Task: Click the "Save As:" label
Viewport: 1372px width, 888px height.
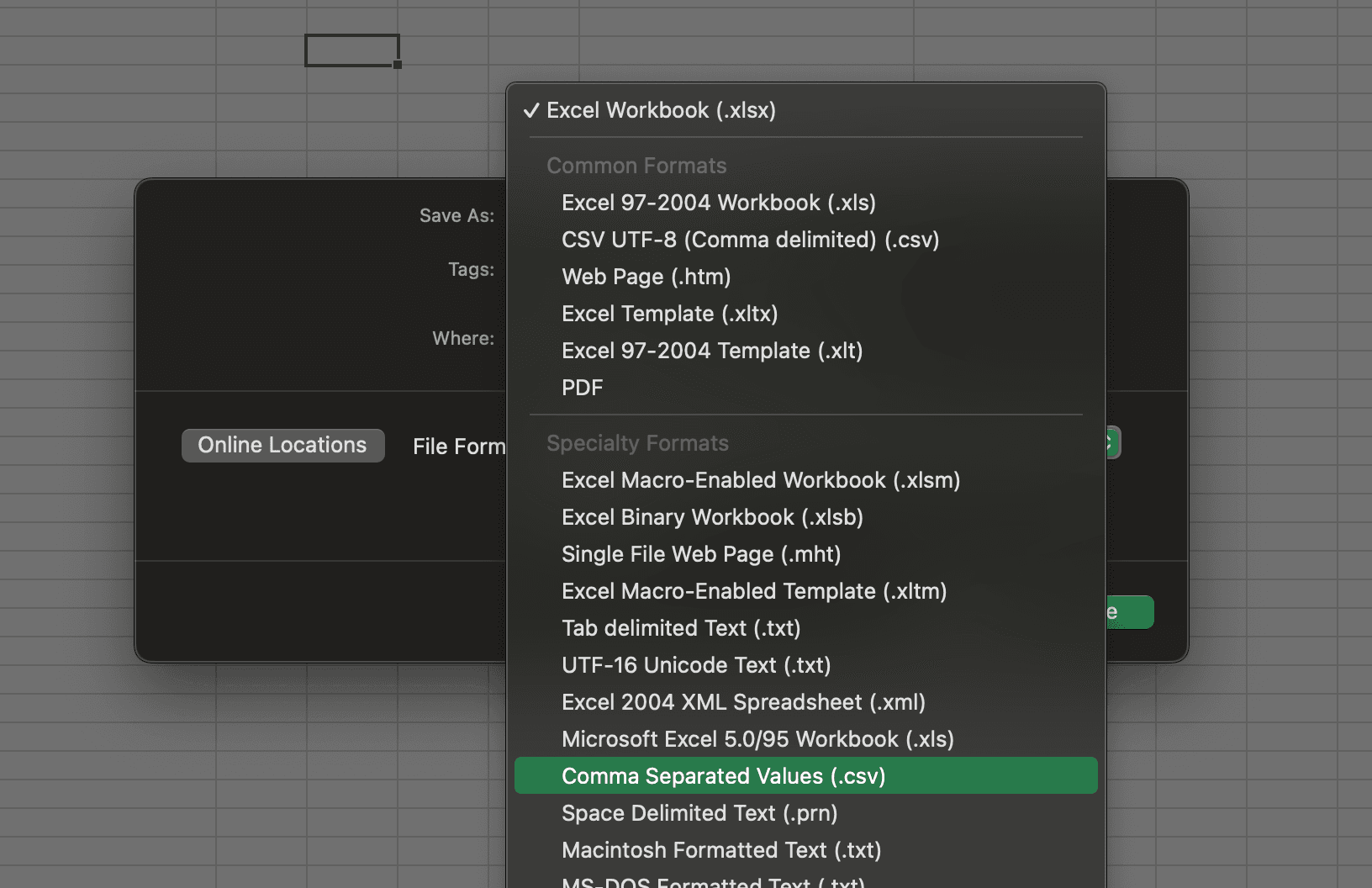Action: [x=456, y=216]
